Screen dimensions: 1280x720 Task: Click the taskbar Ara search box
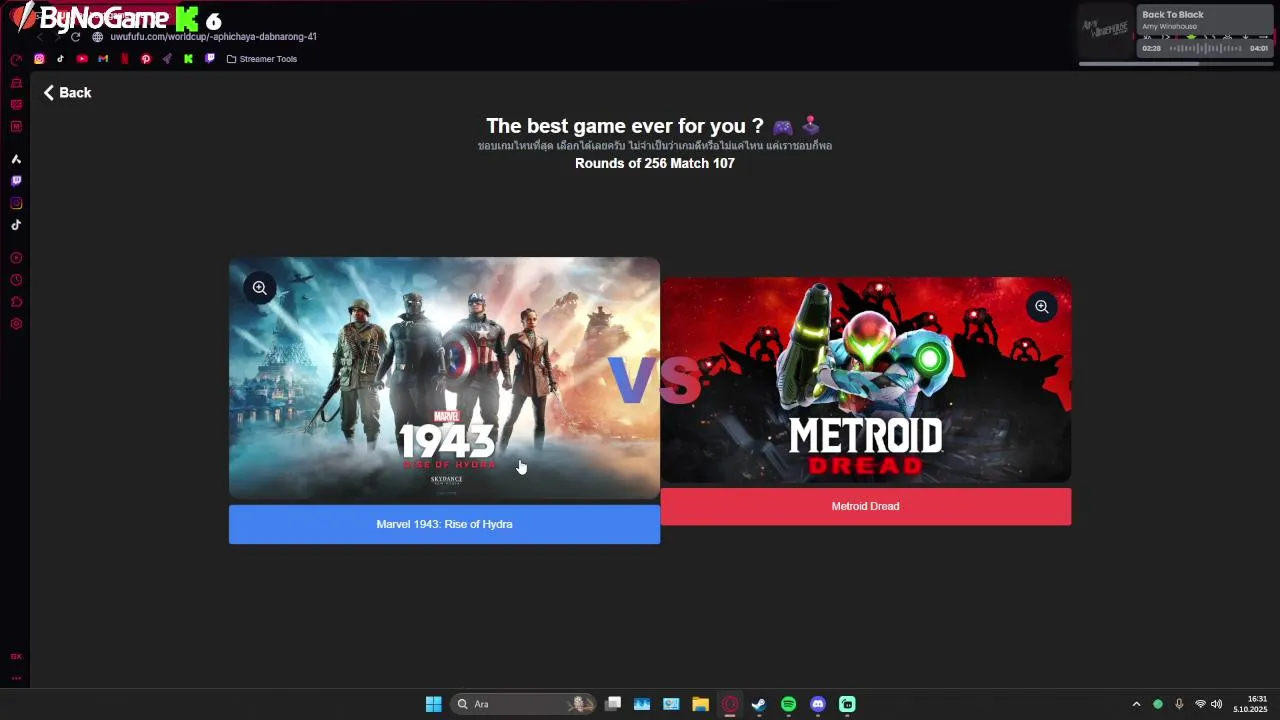pyautogui.click(x=523, y=704)
